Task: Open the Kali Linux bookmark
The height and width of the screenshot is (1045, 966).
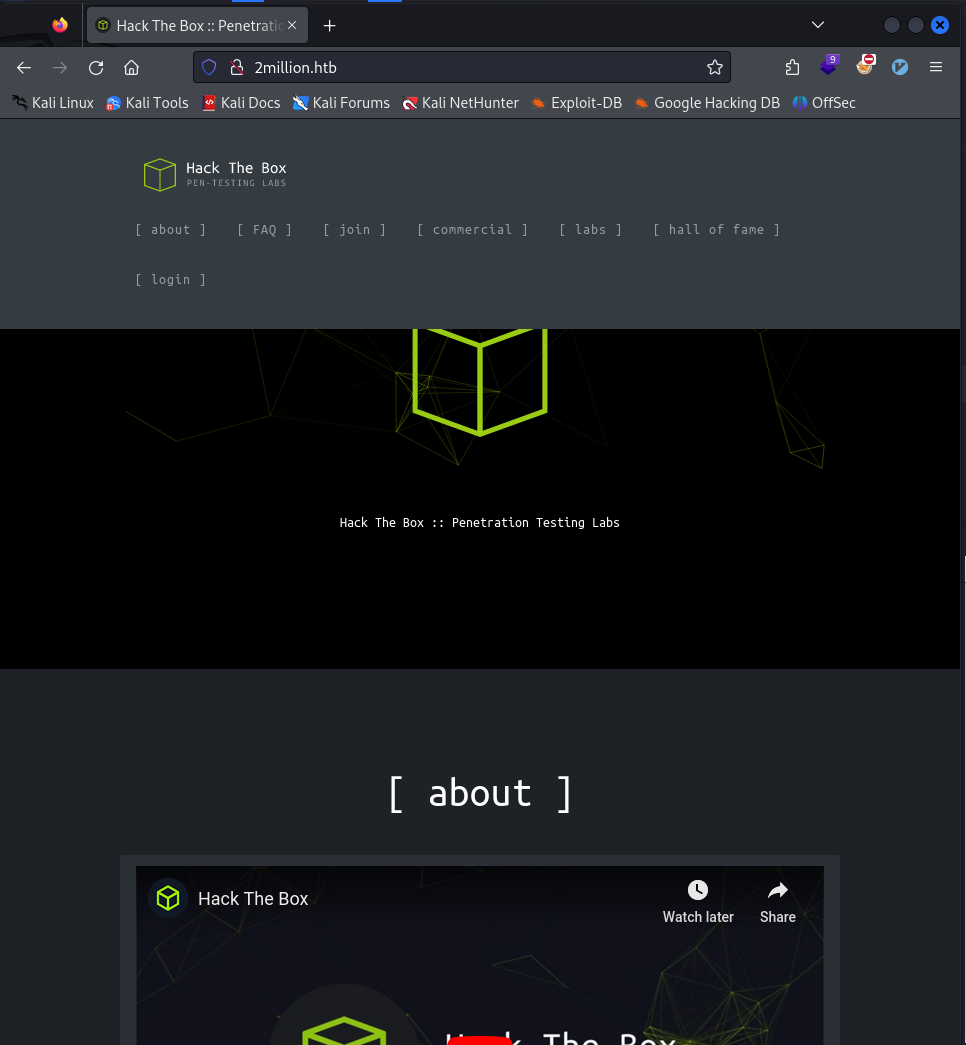Action: pyautogui.click(x=53, y=103)
